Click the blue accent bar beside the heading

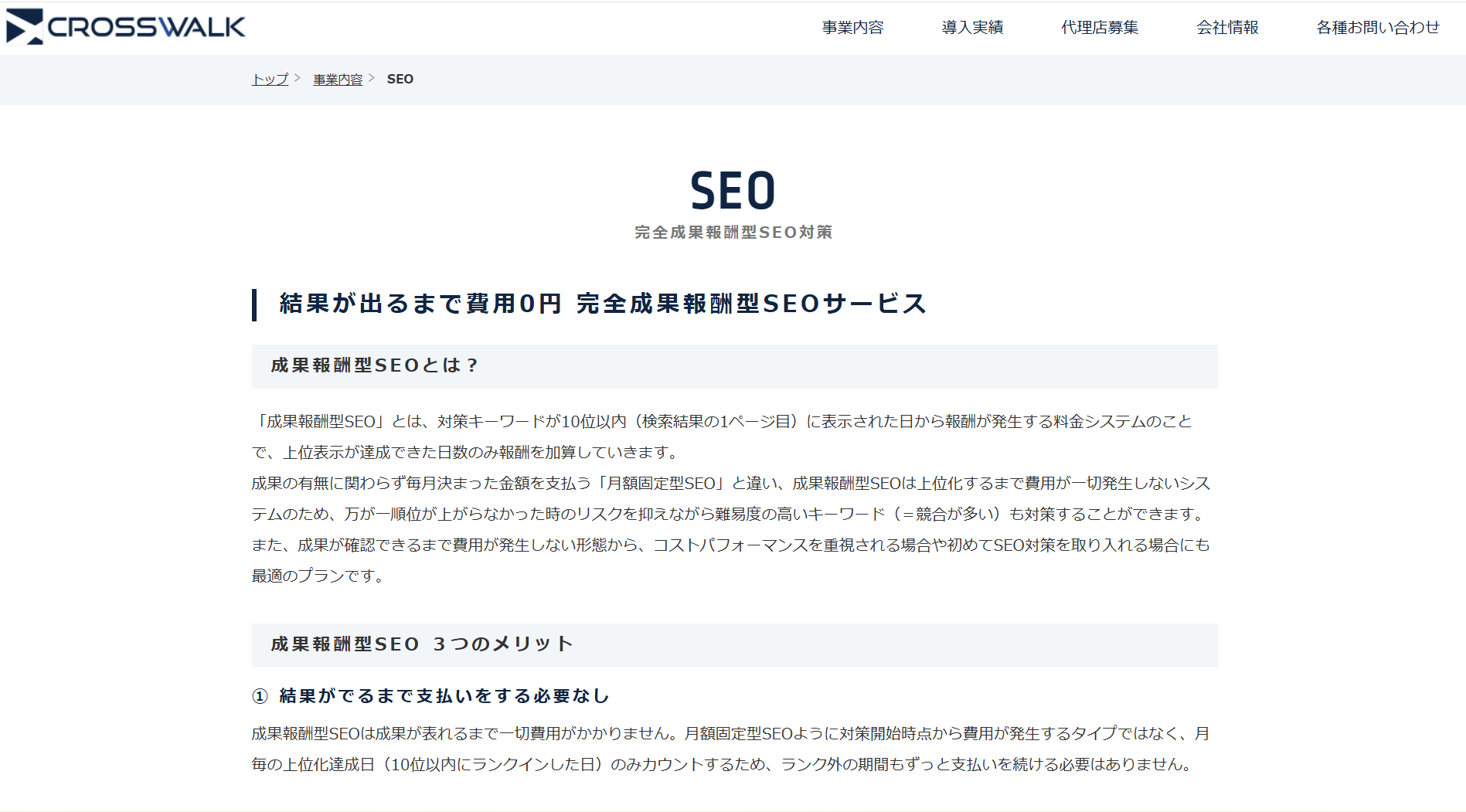click(256, 304)
